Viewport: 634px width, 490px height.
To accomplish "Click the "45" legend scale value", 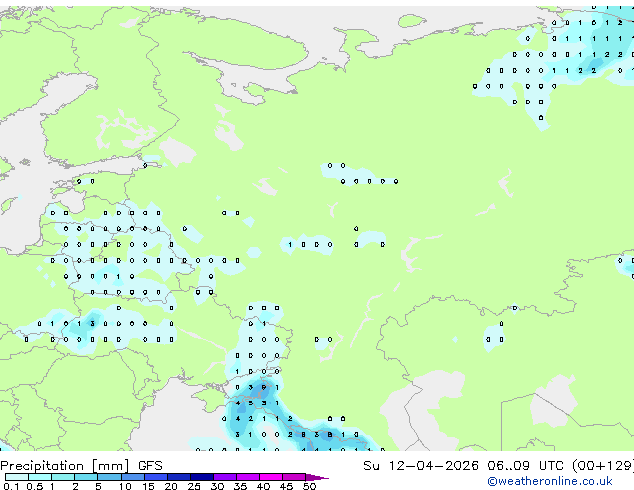I will coord(286,486).
